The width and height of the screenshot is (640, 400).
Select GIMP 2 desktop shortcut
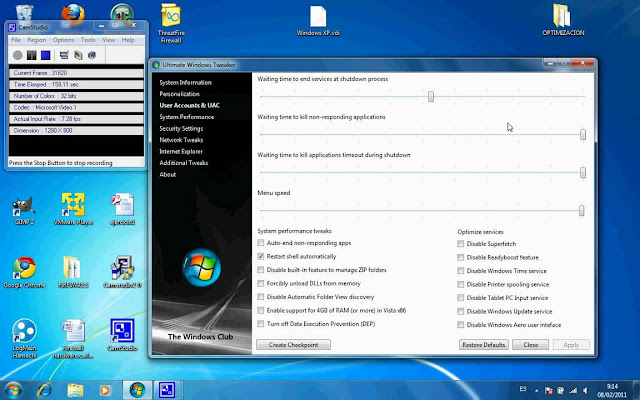tap(24, 211)
